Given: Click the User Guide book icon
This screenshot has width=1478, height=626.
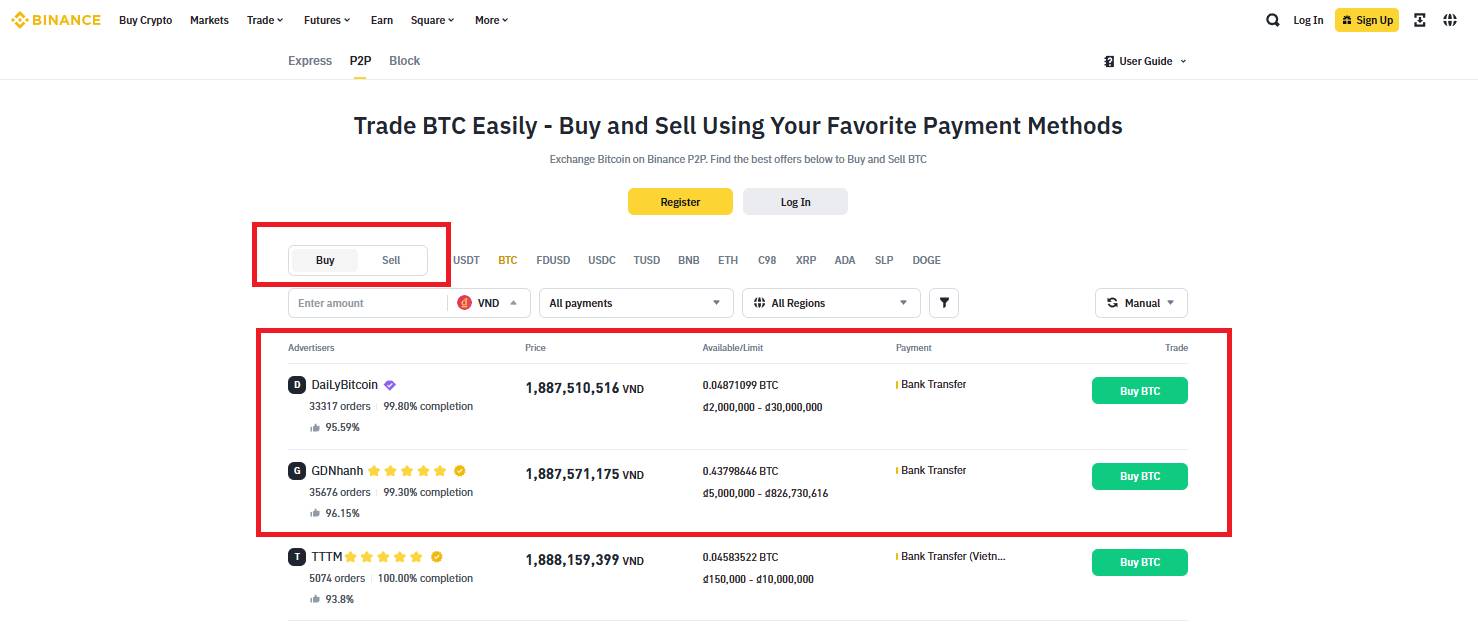Looking at the screenshot, I should pyautogui.click(x=1109, y=61).
